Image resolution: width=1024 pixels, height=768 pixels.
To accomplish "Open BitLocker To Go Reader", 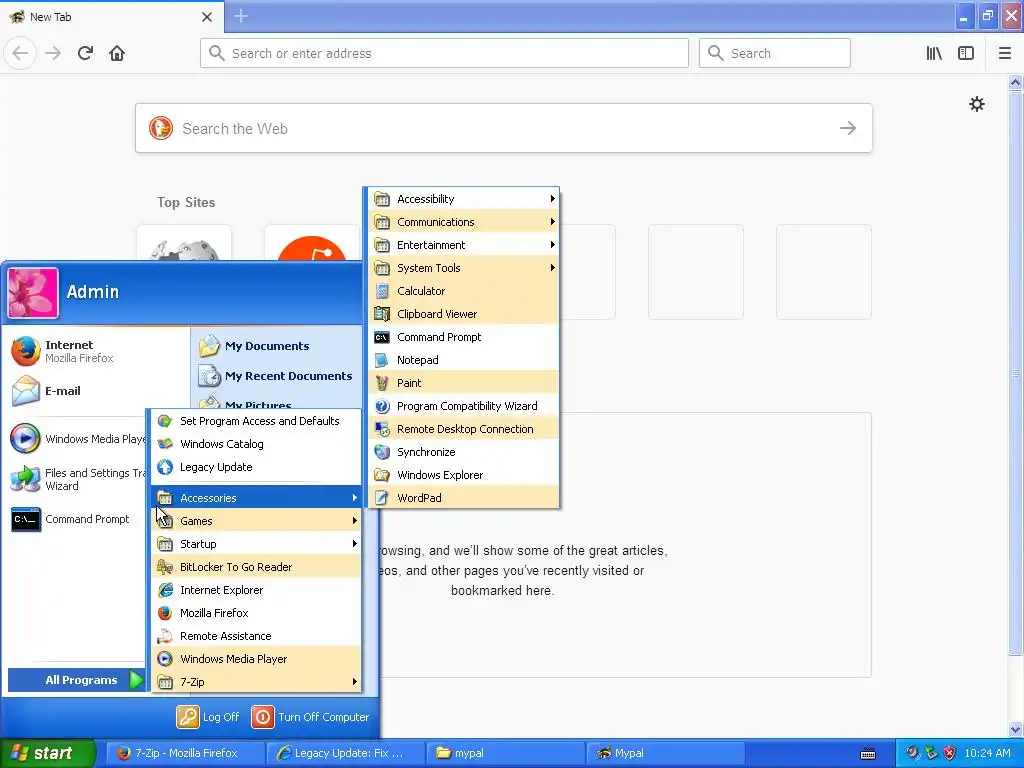I will (x=256, y=567).
